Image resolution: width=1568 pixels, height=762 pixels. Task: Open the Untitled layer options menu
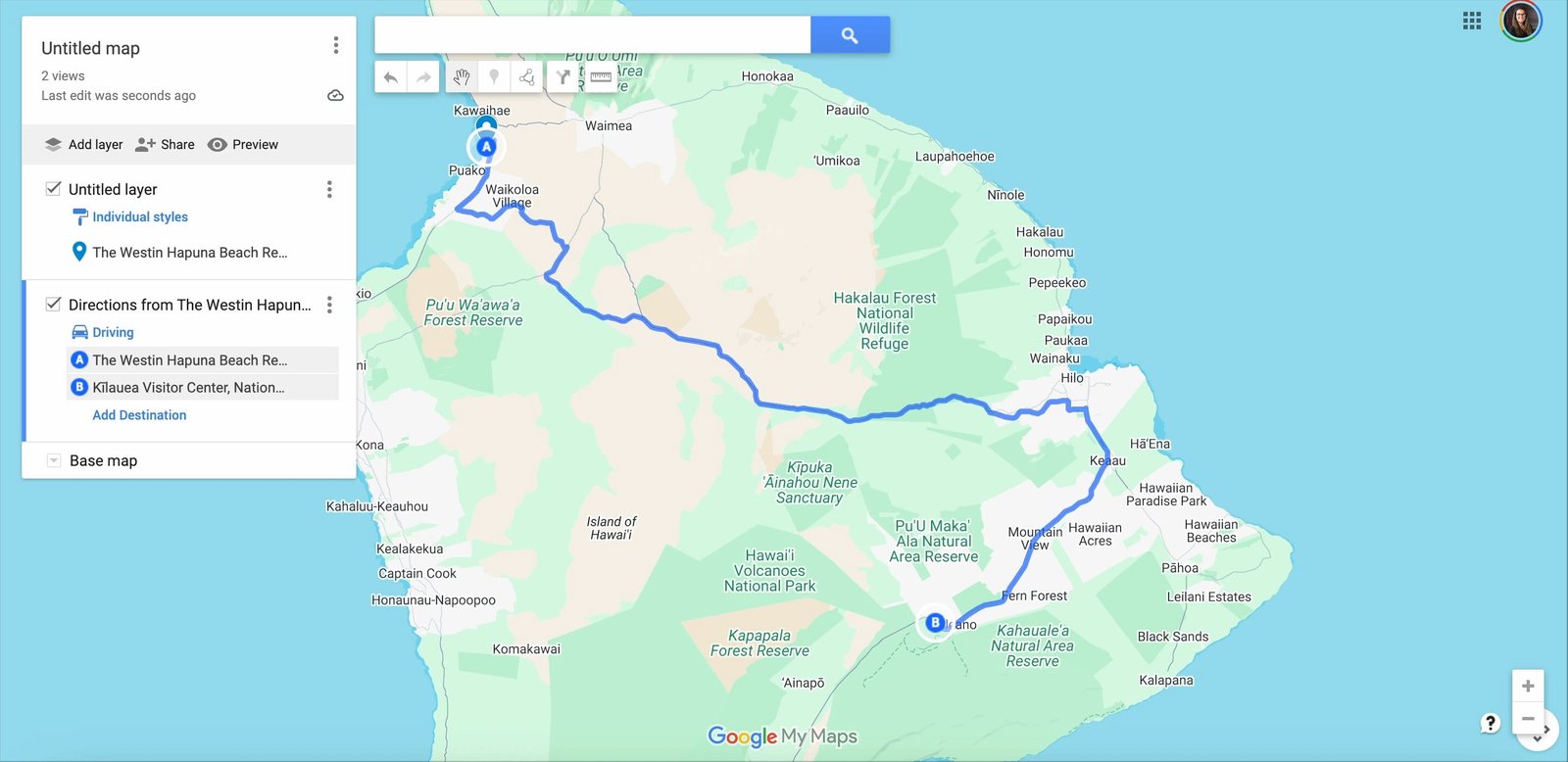tap(329, 189)
